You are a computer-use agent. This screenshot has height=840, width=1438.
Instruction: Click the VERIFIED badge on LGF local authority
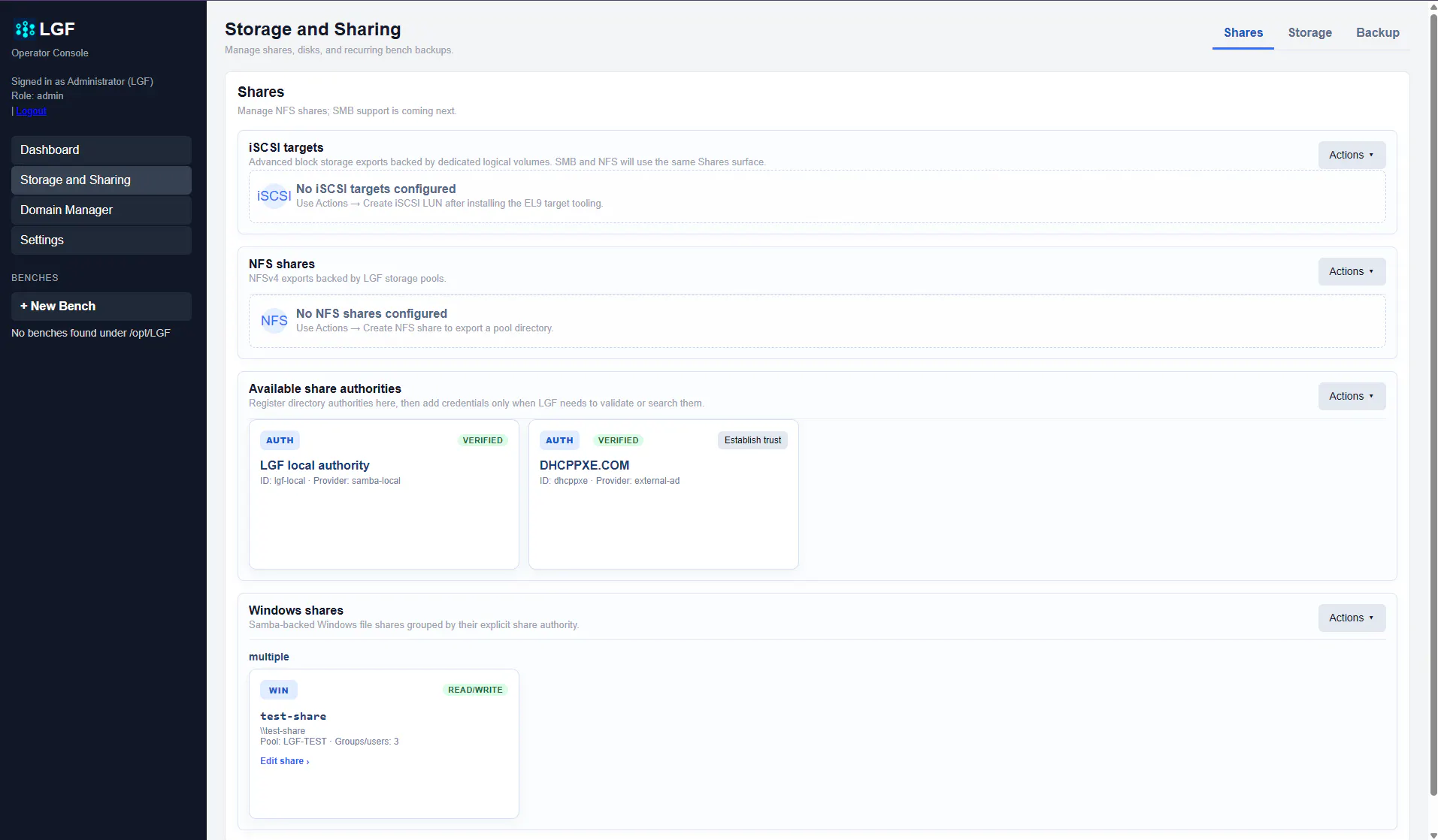tap(483, 440)
